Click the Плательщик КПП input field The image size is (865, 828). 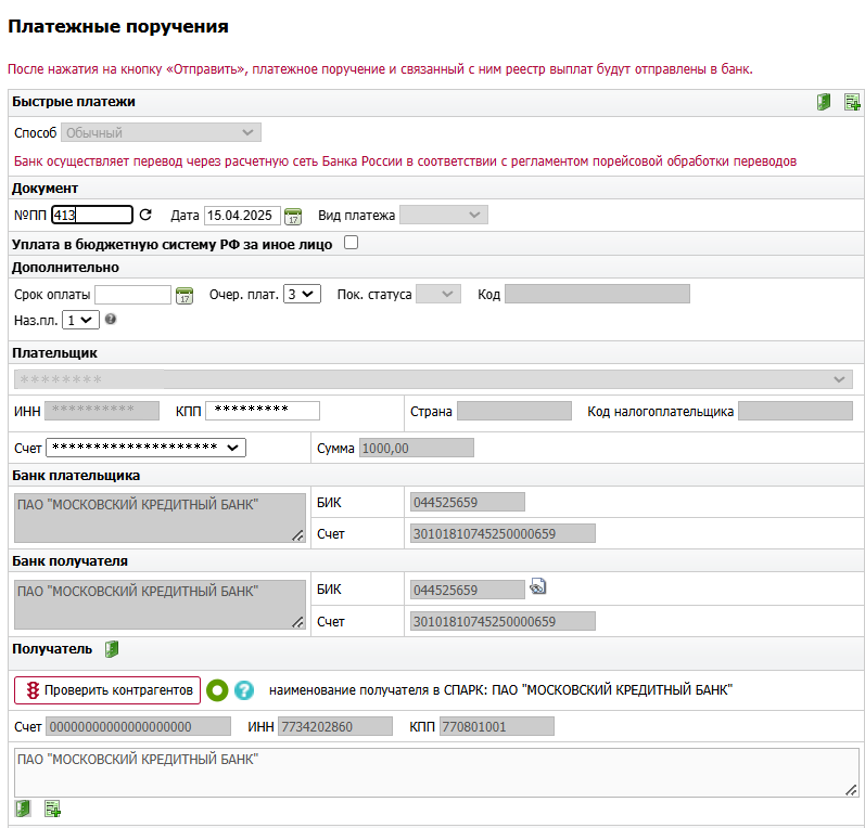point(263,411)
